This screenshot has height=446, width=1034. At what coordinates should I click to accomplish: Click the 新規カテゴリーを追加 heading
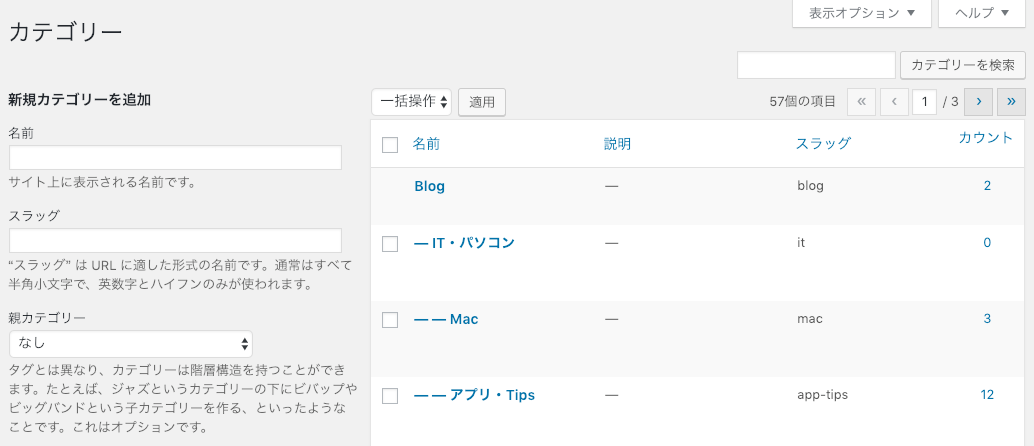pos(80,100)
